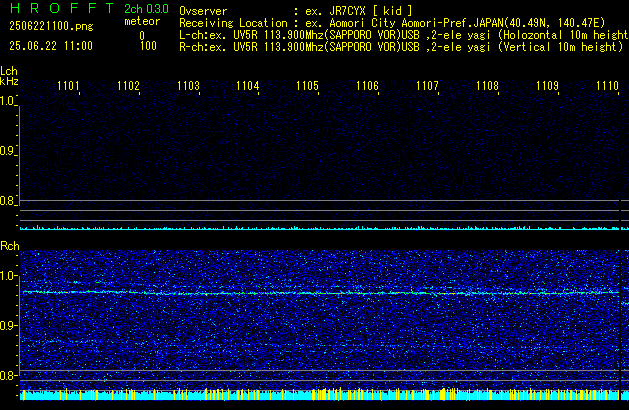Click the Lch 1.0 kHz axis label
629x410 pixels.
pyautogui.click(x=8, y=101)
